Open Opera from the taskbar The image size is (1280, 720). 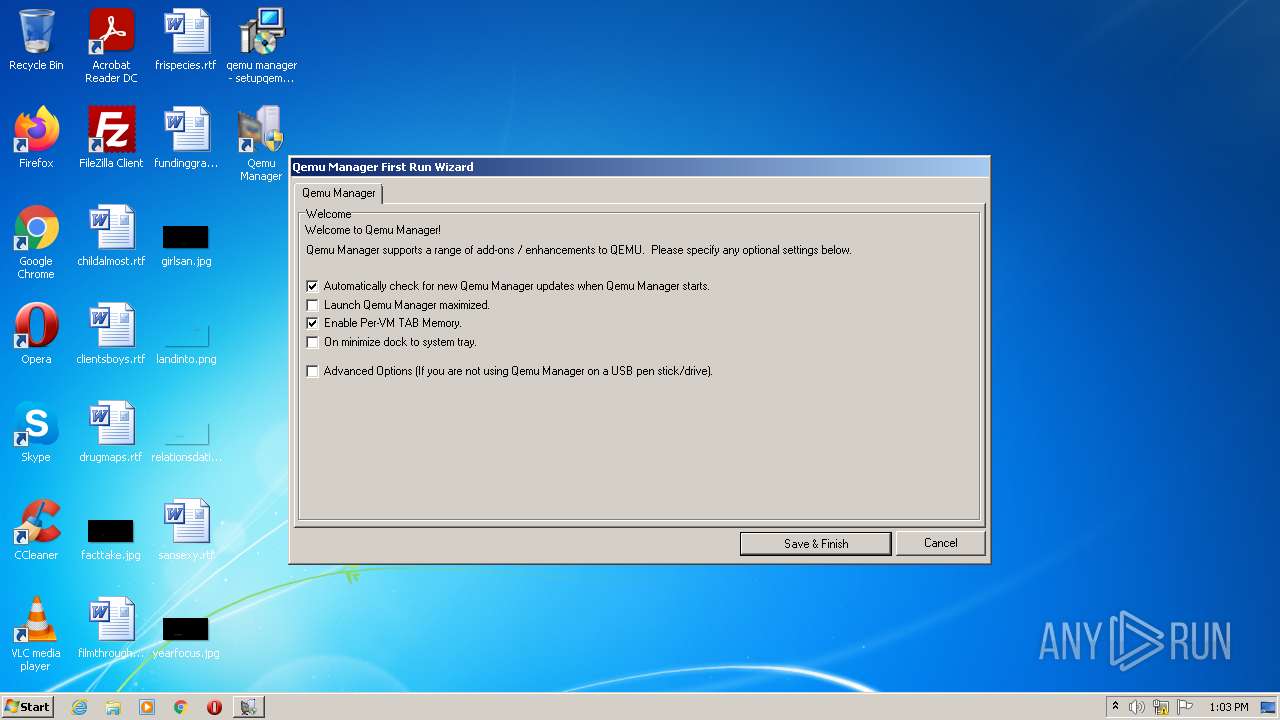point(214,707)
